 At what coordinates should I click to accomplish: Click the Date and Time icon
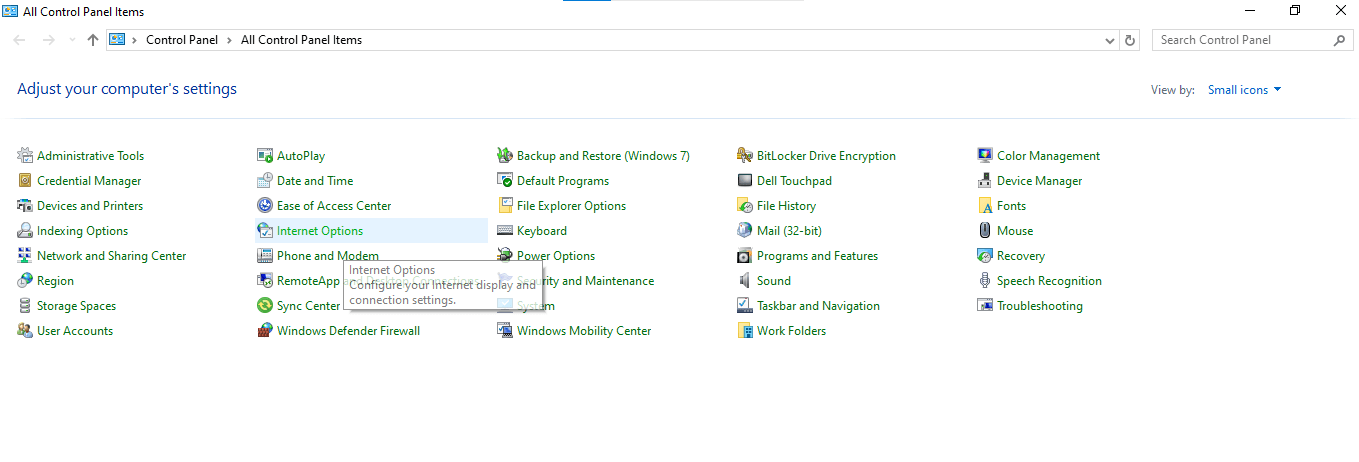point(265,181)
